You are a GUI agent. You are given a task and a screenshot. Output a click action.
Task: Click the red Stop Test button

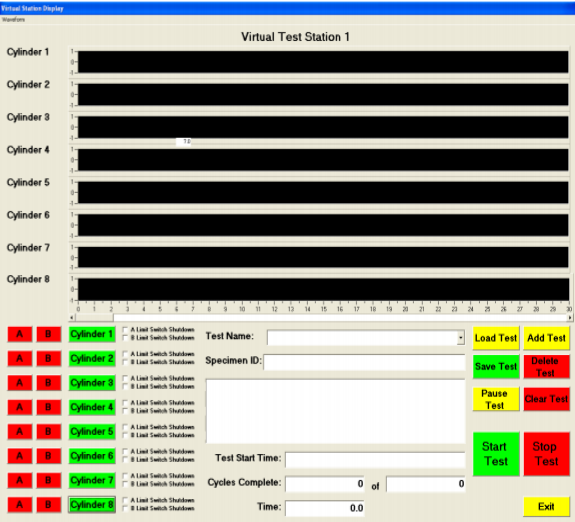[x=546, y=454]
